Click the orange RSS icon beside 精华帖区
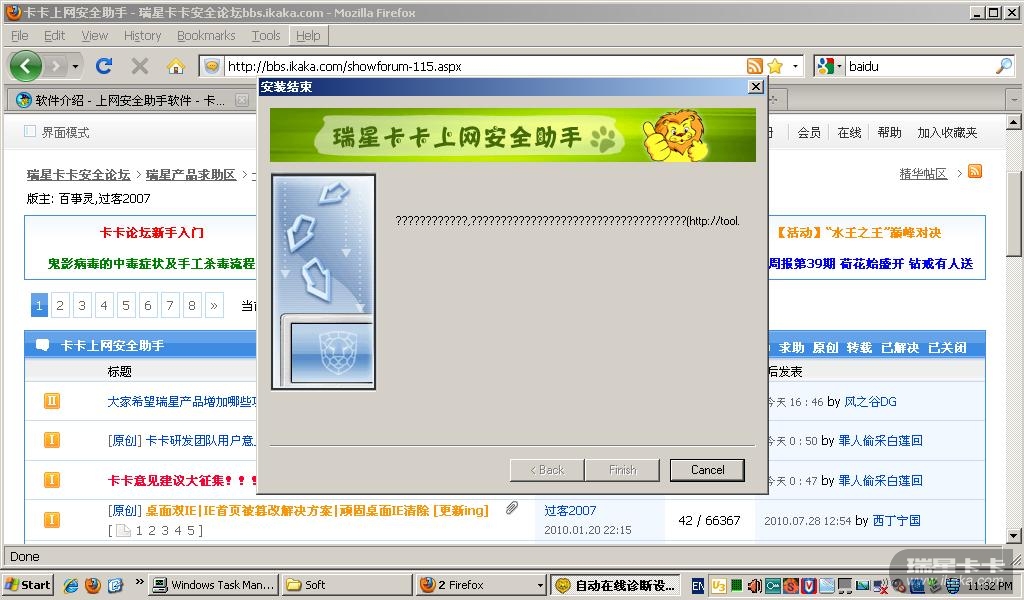 (975, 171)
